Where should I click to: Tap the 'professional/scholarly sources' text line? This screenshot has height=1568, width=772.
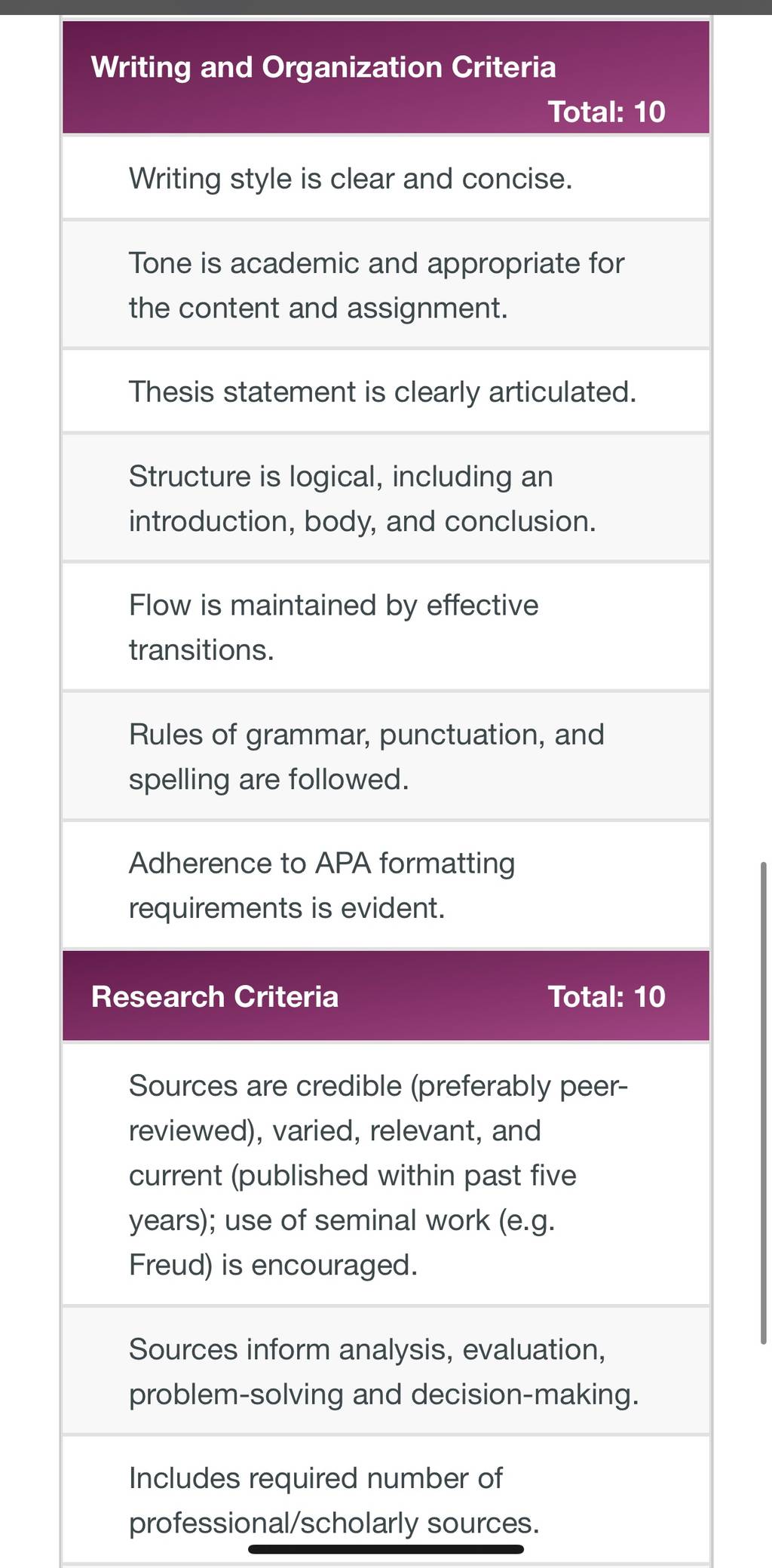click(334, 1523)
